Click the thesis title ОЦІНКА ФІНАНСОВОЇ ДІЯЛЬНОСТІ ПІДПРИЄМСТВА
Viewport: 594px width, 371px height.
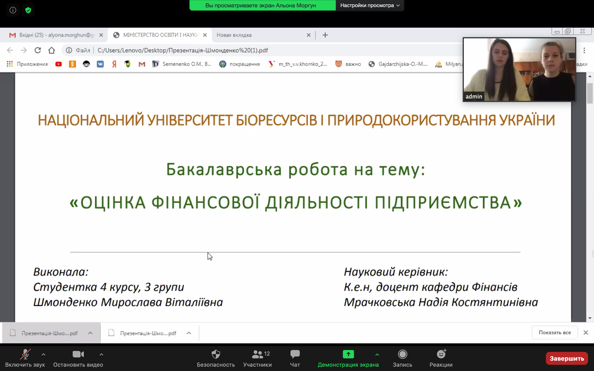(x=295, y=202)
